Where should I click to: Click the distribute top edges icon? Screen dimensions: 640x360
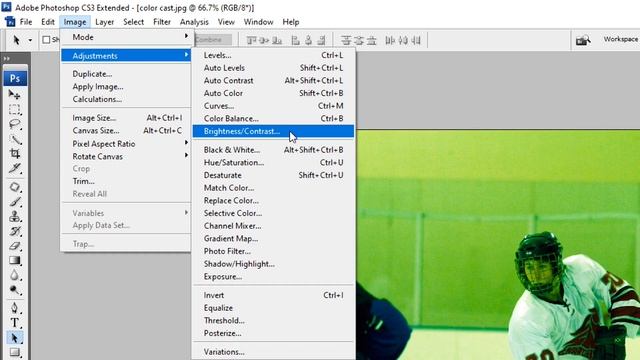click(x=346, y=40)
